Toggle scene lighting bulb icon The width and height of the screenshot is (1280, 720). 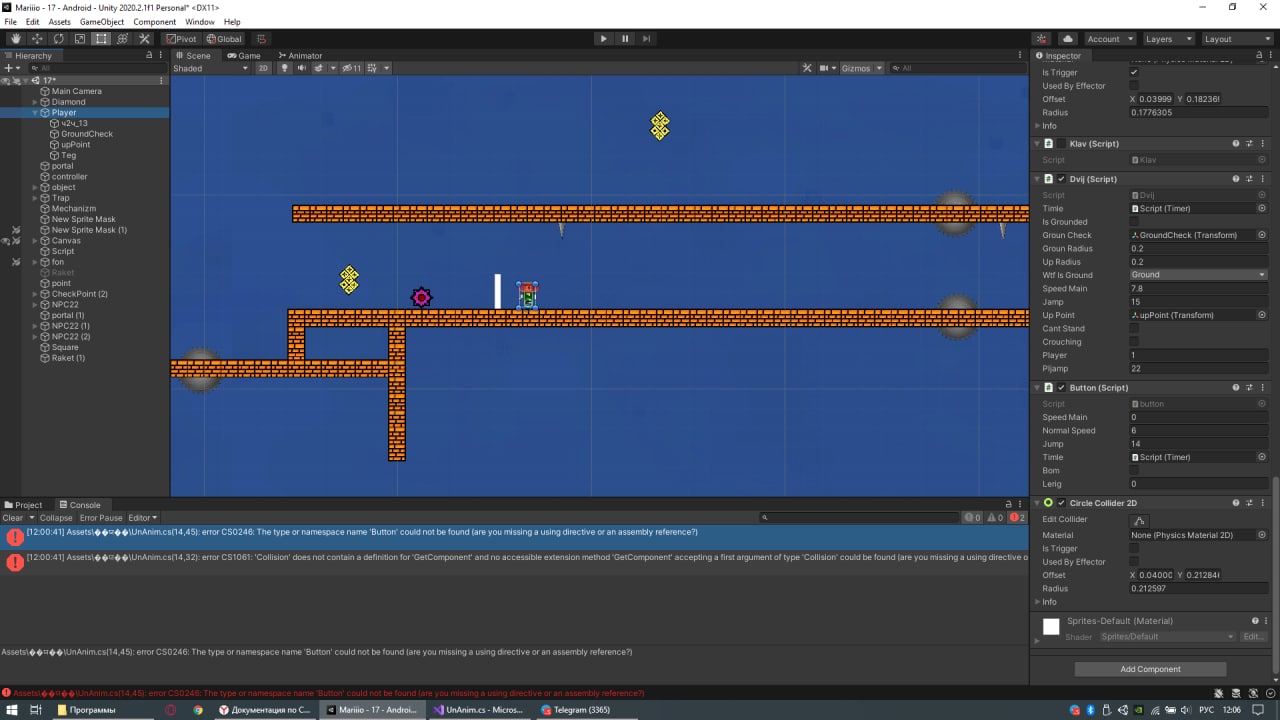click(284, 68)
